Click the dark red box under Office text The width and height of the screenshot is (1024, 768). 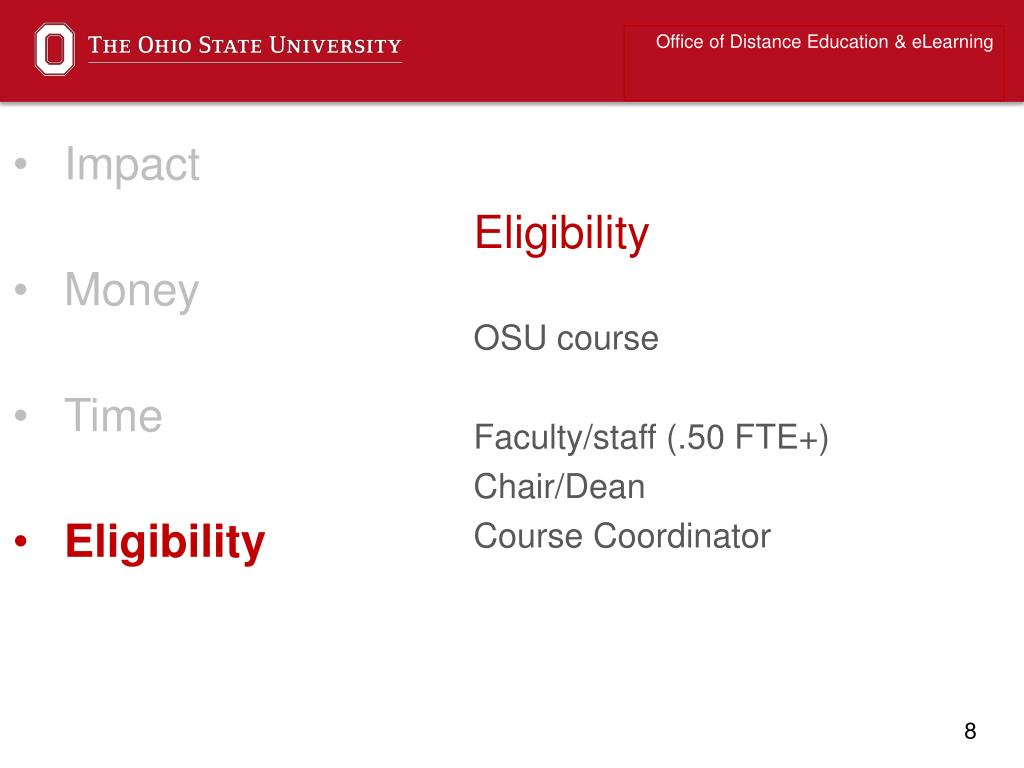814,77
